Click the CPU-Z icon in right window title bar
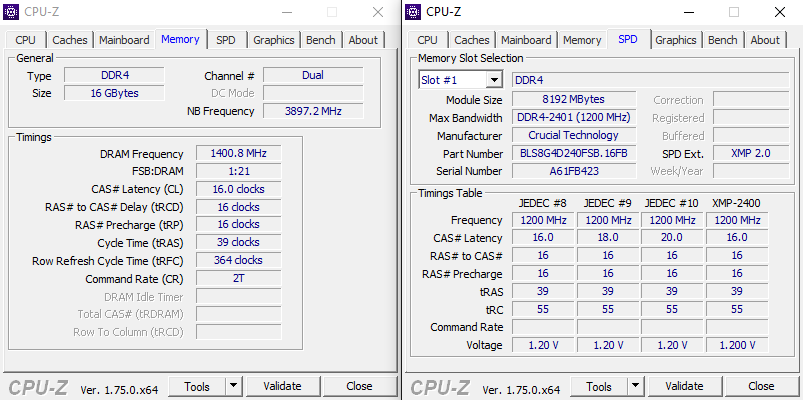The image size is (803, 400). pyautogui.click(x=414, y=12)
